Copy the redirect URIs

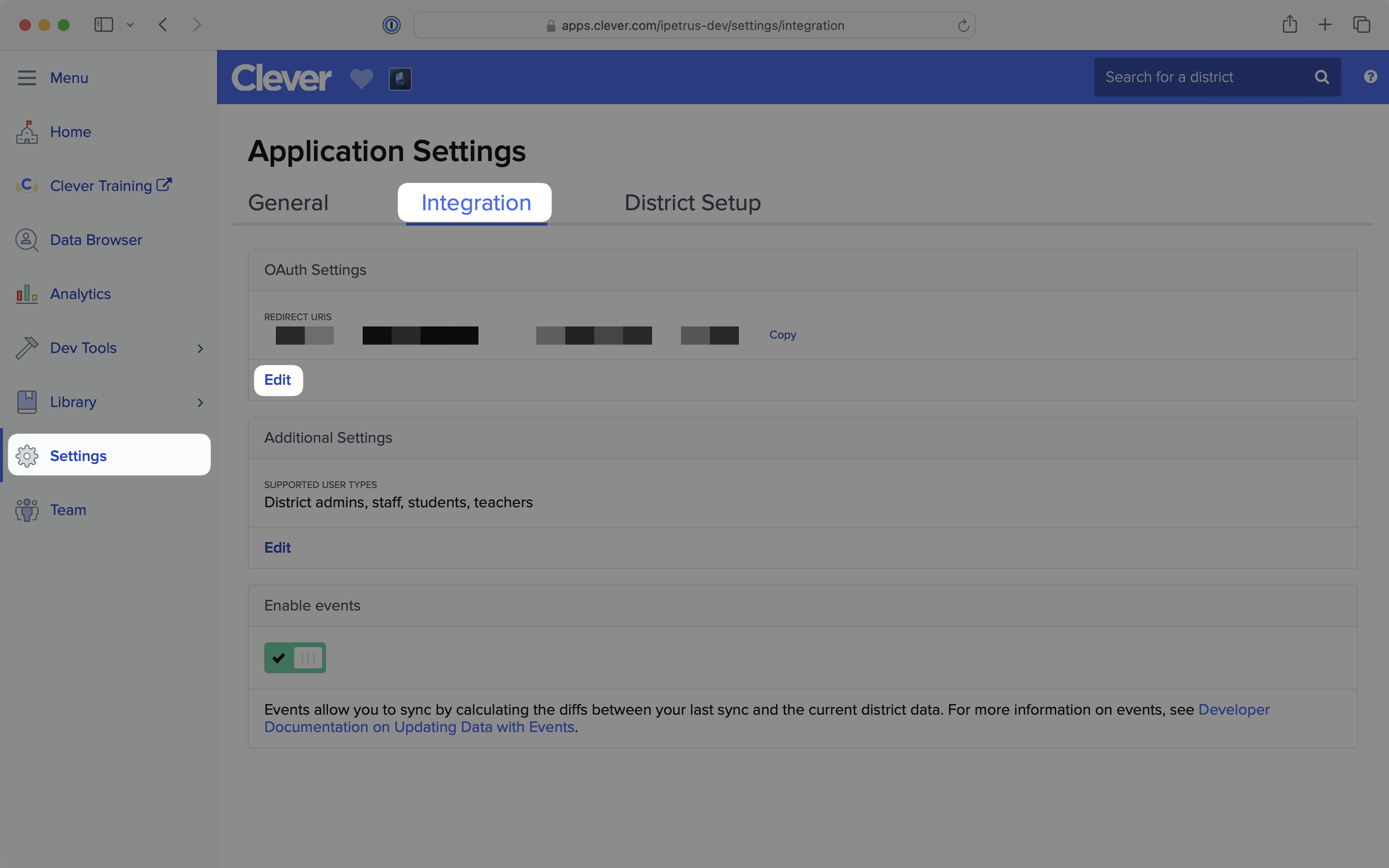tap(782, 335)
